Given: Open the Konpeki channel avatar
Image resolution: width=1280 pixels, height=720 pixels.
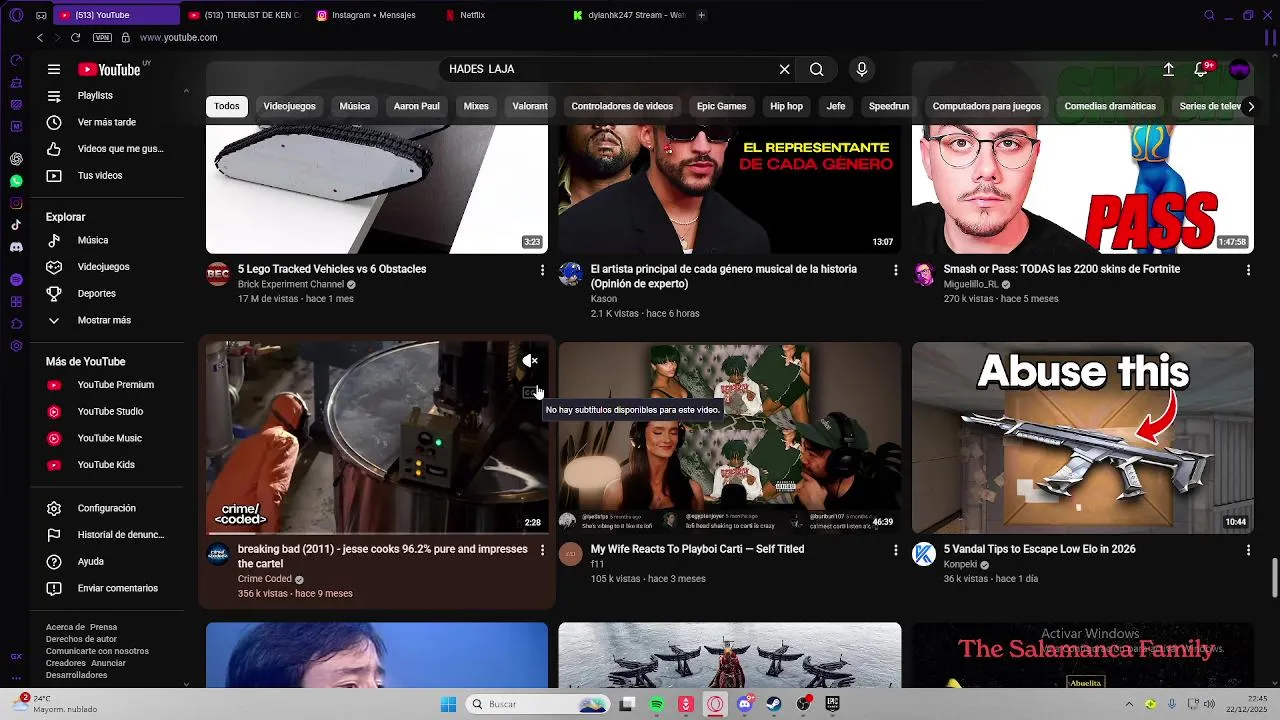Looking at the screenshot, I should coord(924,554).
